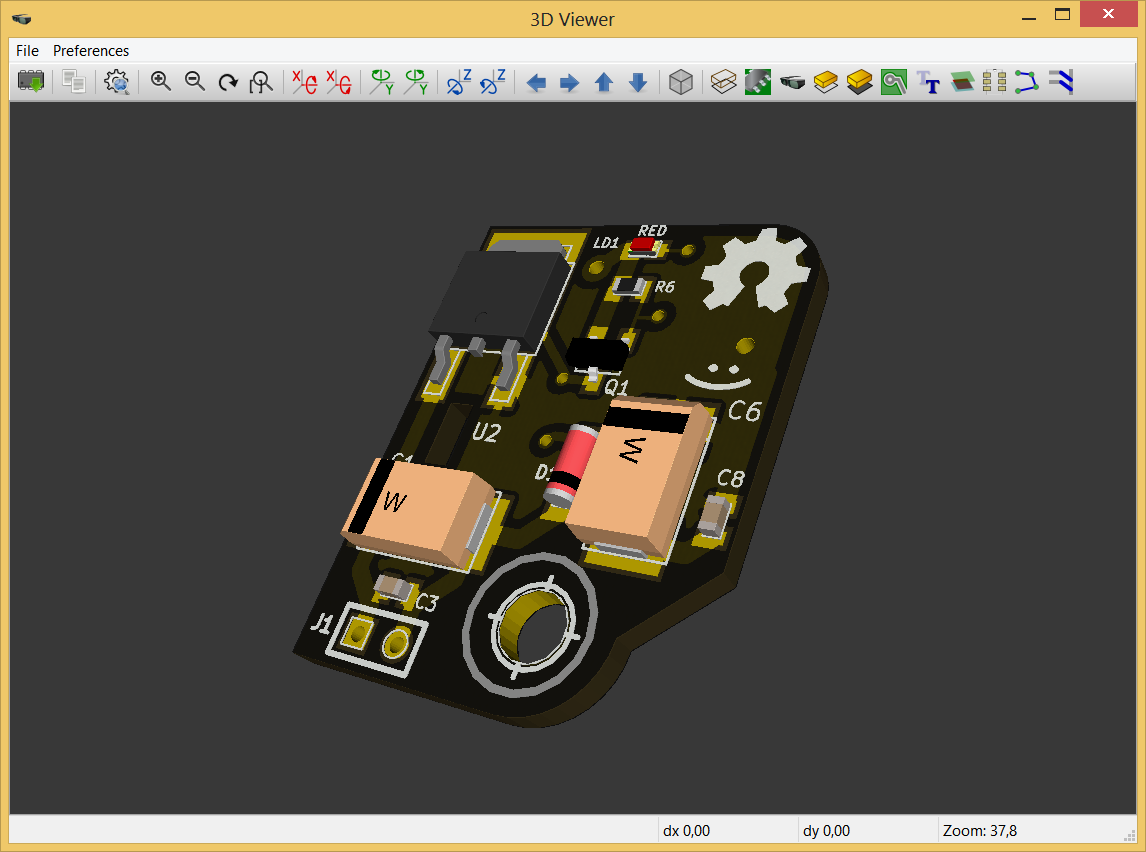Toggle realistic mode with the 3D glasses icon
Image resolution: width=1146 pixels, height=852 pixels.
tap(792, 82)
